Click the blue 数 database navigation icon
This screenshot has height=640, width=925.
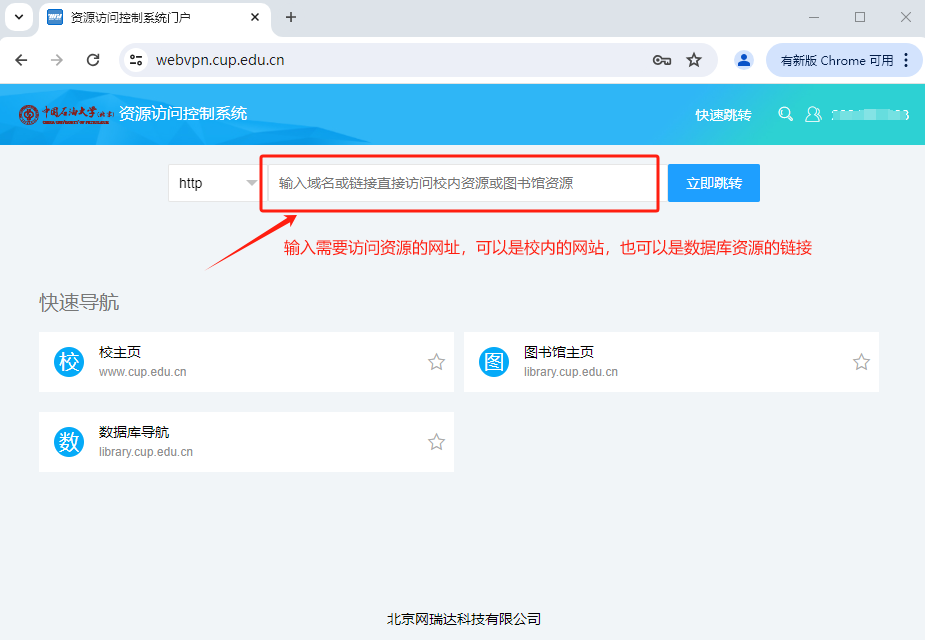coord(69,442)
